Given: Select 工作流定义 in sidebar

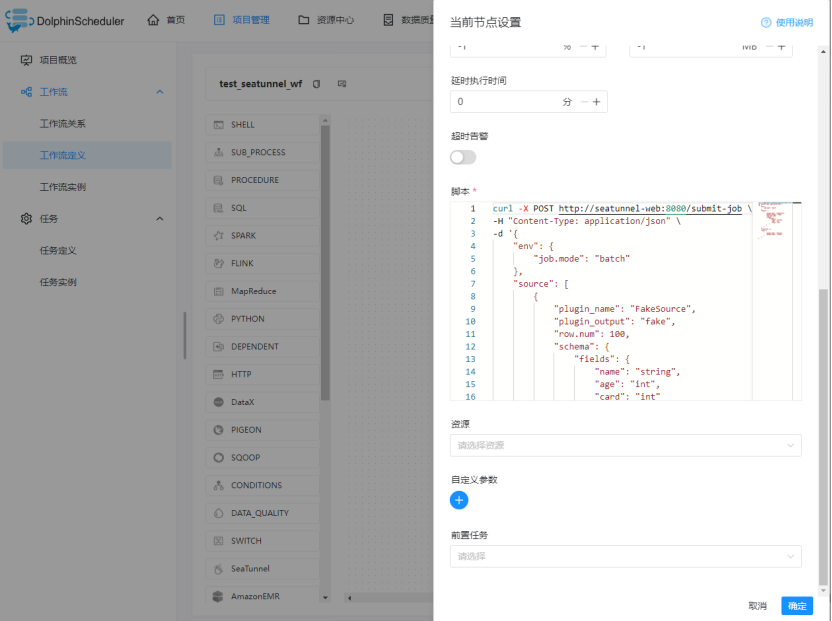Looking at the screenshot, I should click(87, 155).
